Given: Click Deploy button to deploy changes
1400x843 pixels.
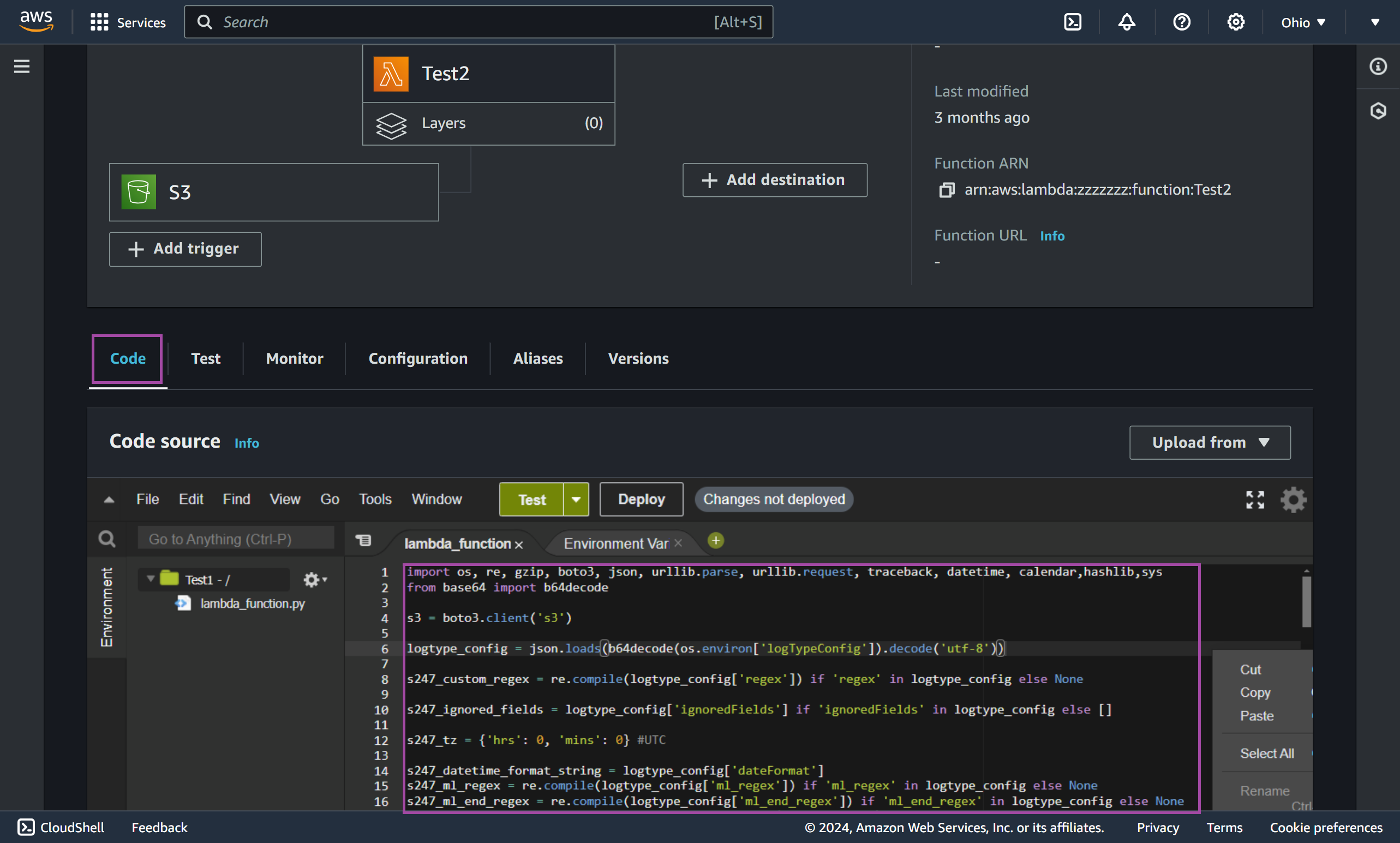Looking at the screenshot, I should click(640, 499).
